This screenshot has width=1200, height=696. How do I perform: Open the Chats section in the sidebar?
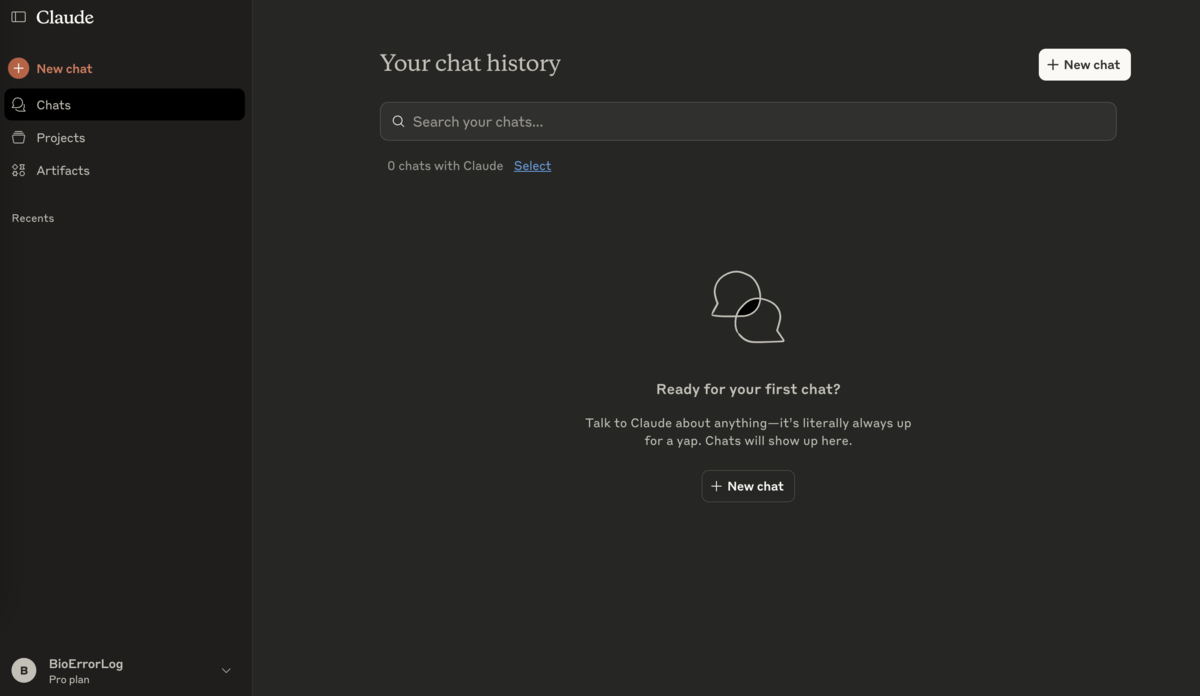54,104
